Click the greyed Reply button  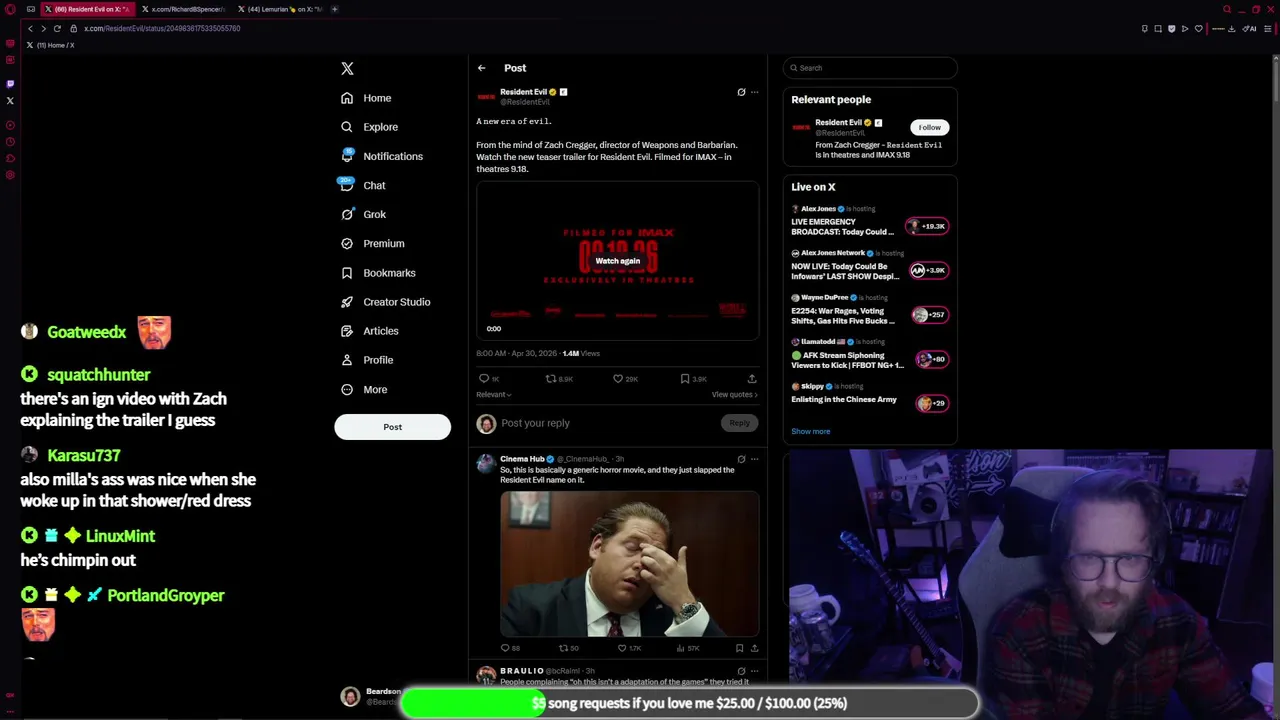(x=739, y=423)
